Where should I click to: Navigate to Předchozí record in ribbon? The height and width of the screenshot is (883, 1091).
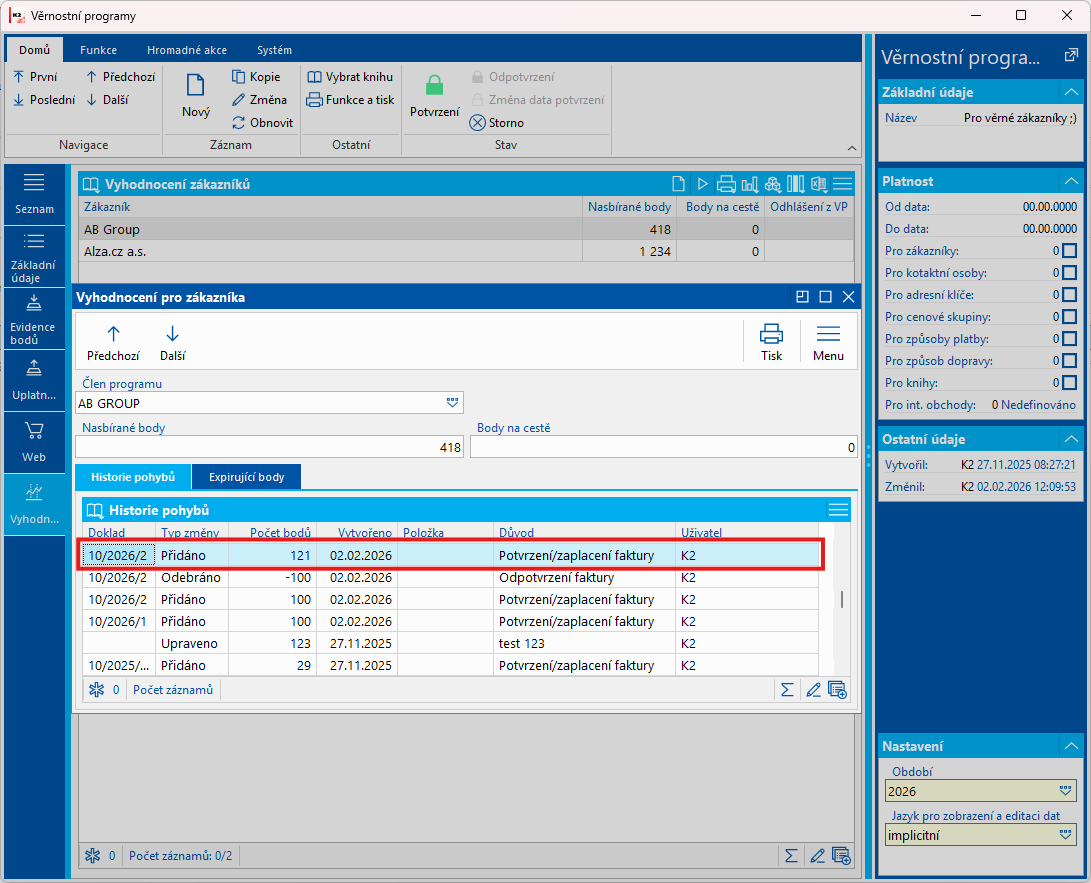pos(120,77)
